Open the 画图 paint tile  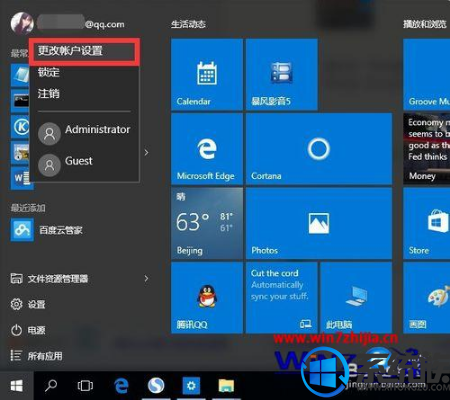tap(427, 298)
